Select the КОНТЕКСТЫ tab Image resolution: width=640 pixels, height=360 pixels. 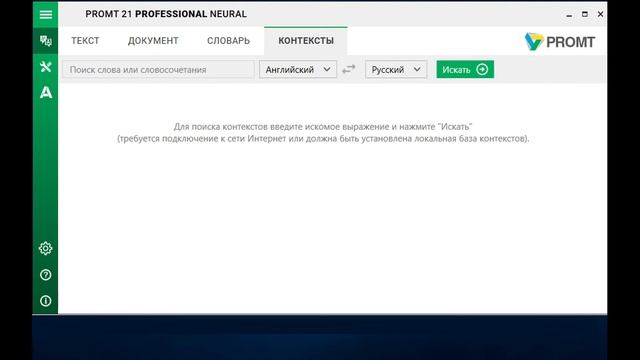coord(306,41)
